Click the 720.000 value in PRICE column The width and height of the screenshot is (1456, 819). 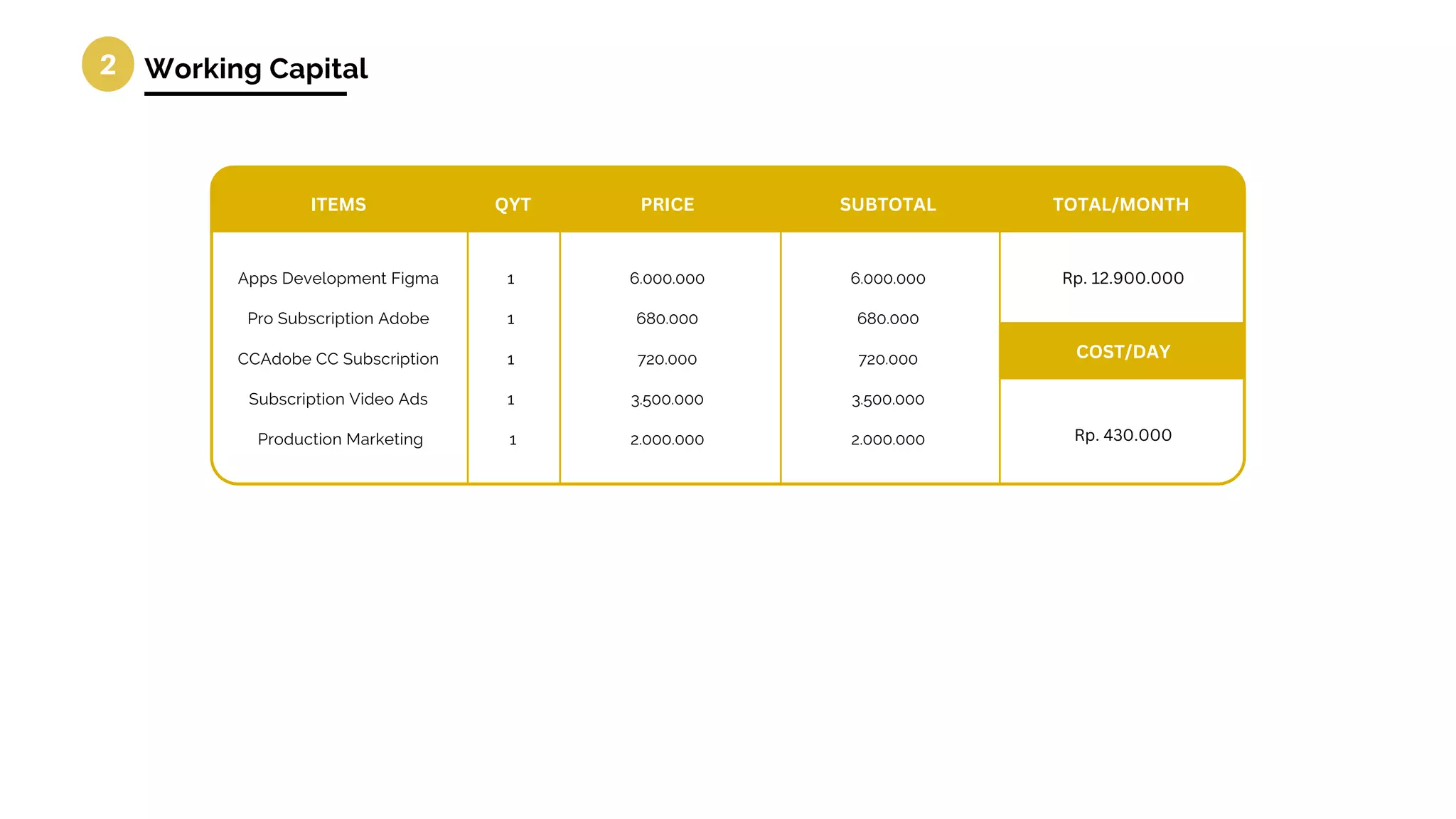pos(667,360)
